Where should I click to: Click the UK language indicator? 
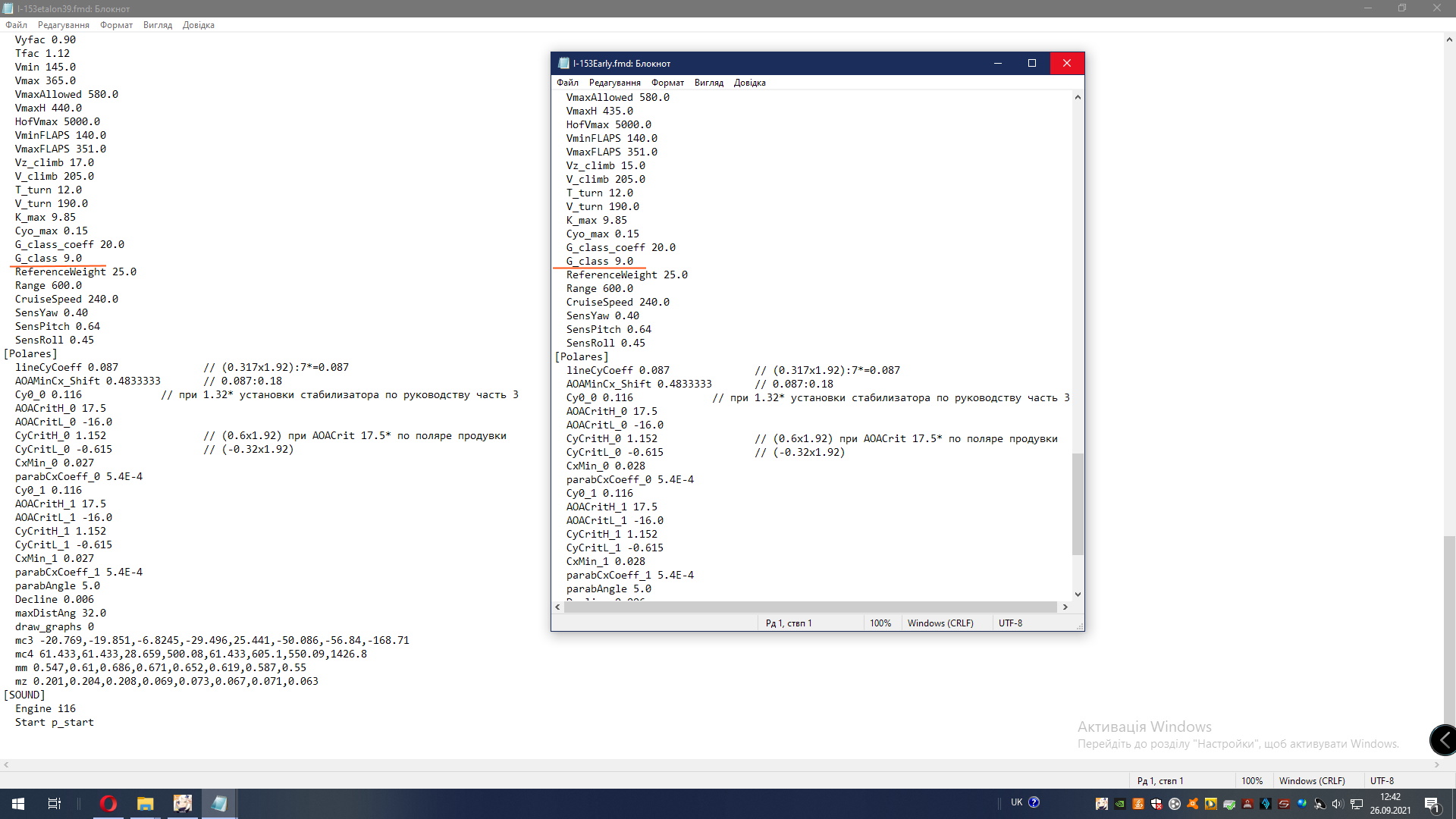coord(1016,802)
